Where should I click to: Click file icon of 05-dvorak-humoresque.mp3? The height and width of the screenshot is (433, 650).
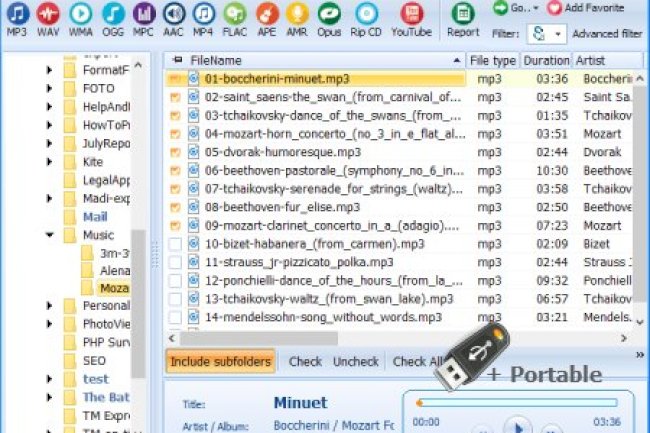pyautogui.click(x=193, y=152)
